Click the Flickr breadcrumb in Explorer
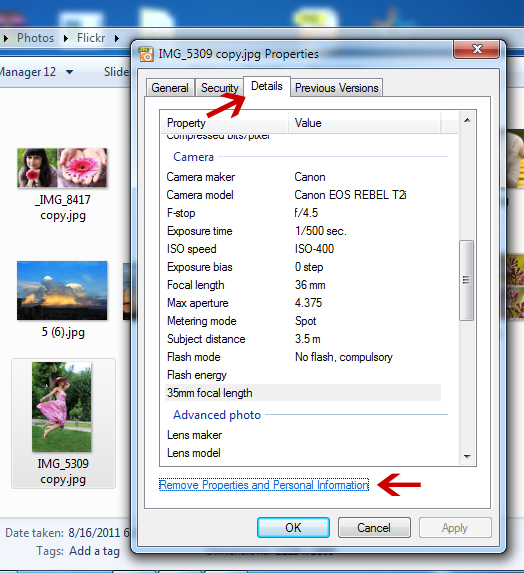Viewport: 524px width, 573px height. [x=91, y=38]
